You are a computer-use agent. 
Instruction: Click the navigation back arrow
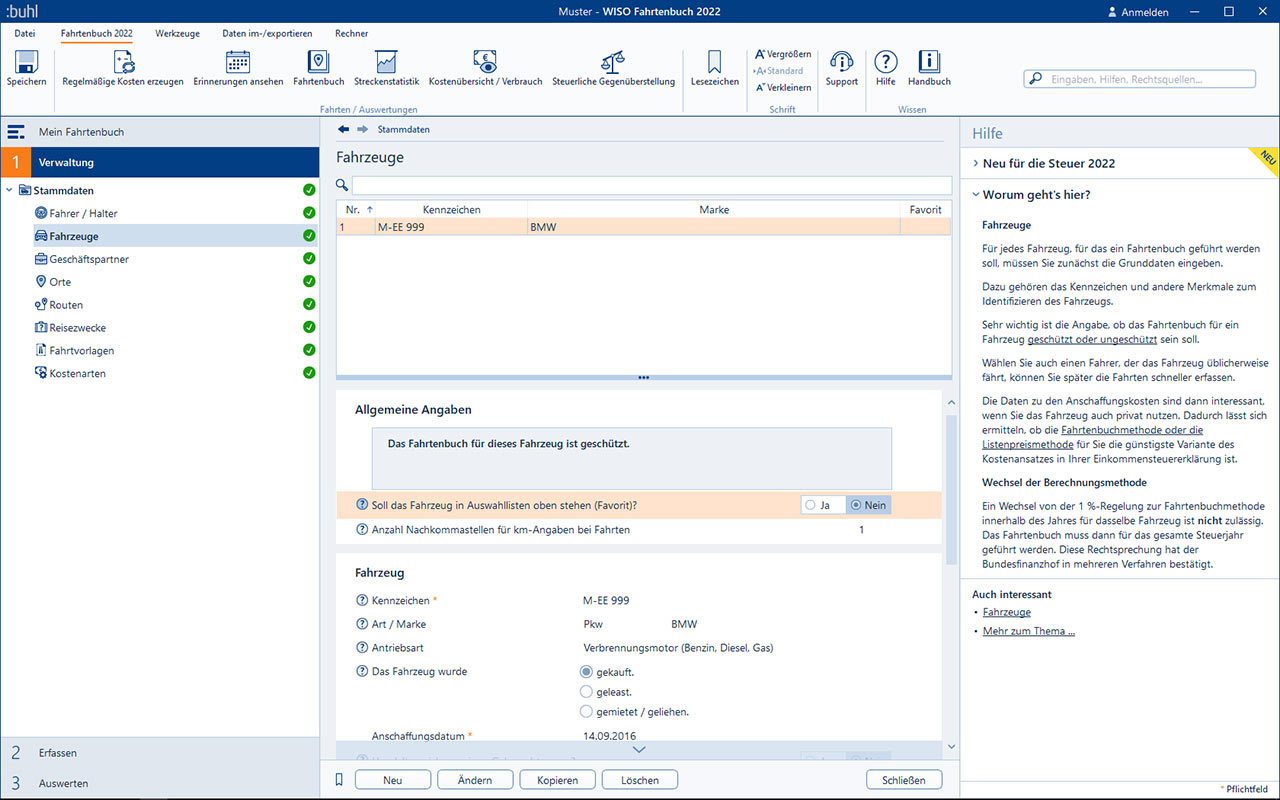[344, 129]
